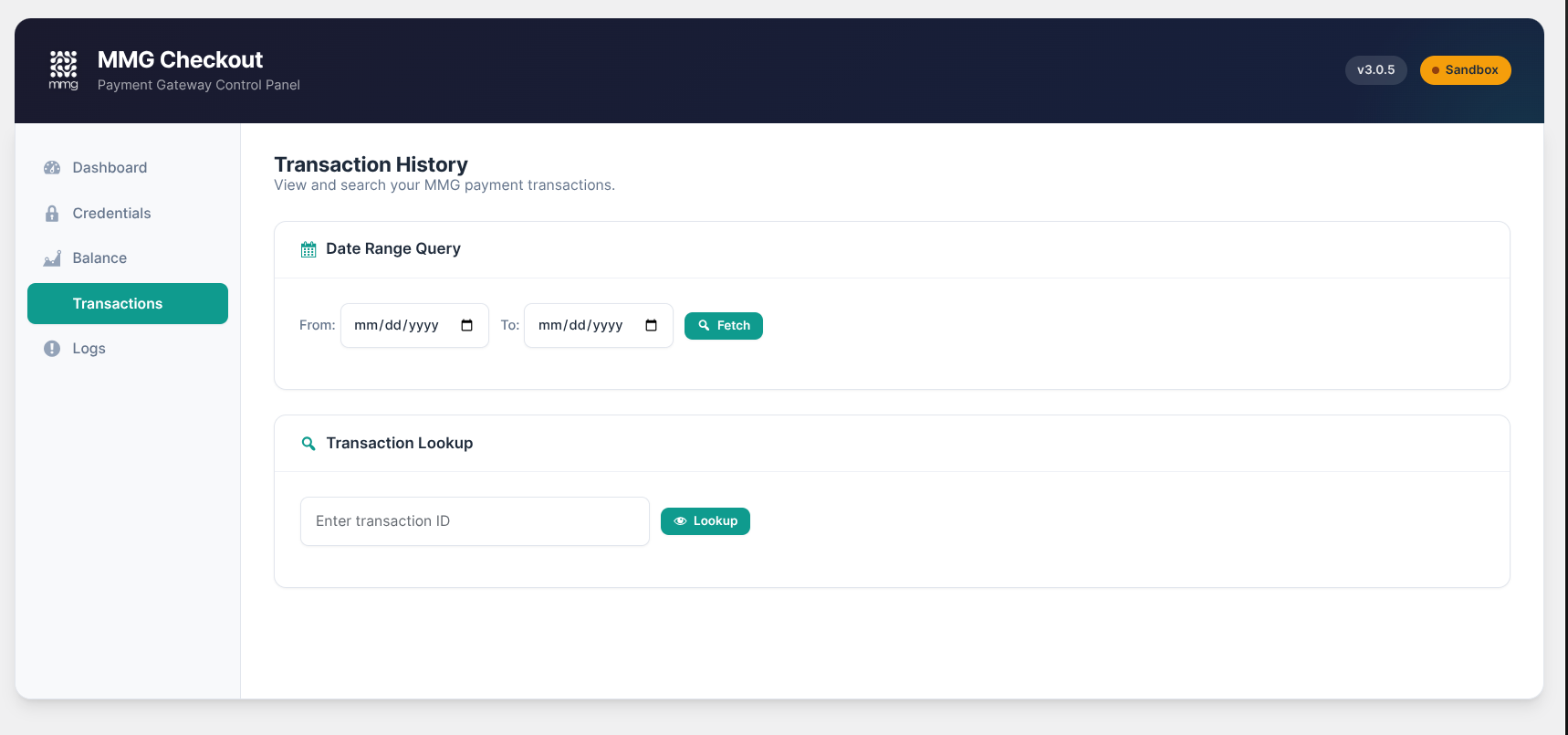The image size is (1568, 735).
Task: Click the magnifier icon beside Transaction Lookup
Action: click(x=308, y=444)
